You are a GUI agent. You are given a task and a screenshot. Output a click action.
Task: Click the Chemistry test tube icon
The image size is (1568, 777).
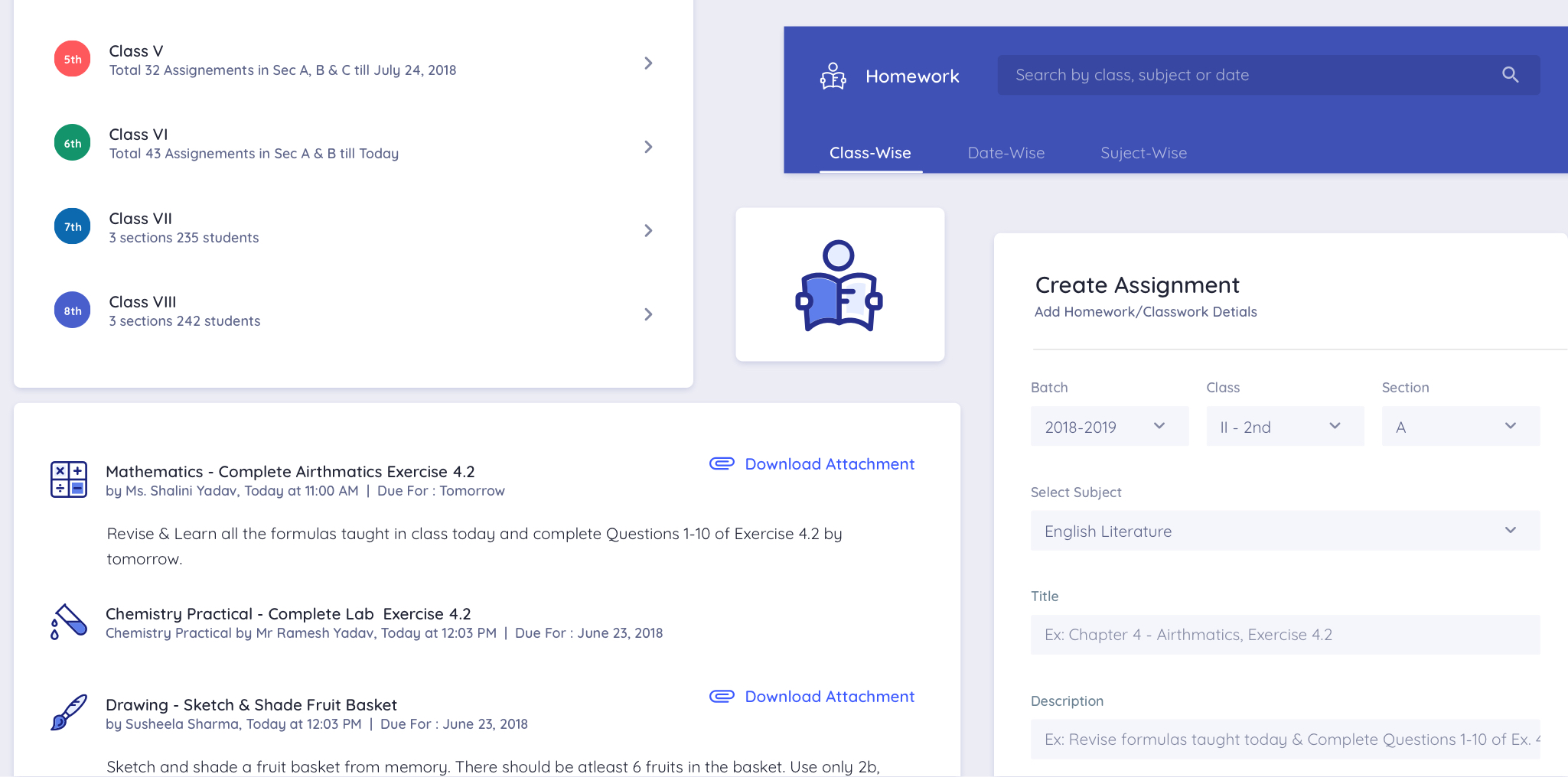(x=69, y=622)
